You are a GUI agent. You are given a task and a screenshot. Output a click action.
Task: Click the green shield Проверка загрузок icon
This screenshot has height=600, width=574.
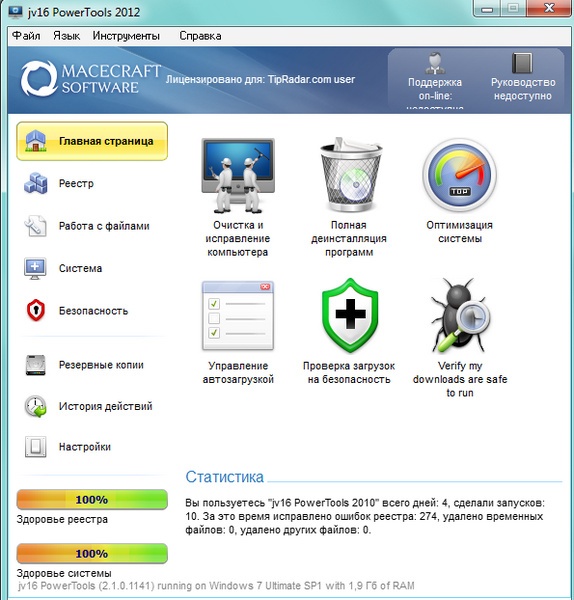pyautogui.click(x=350, y=315)
